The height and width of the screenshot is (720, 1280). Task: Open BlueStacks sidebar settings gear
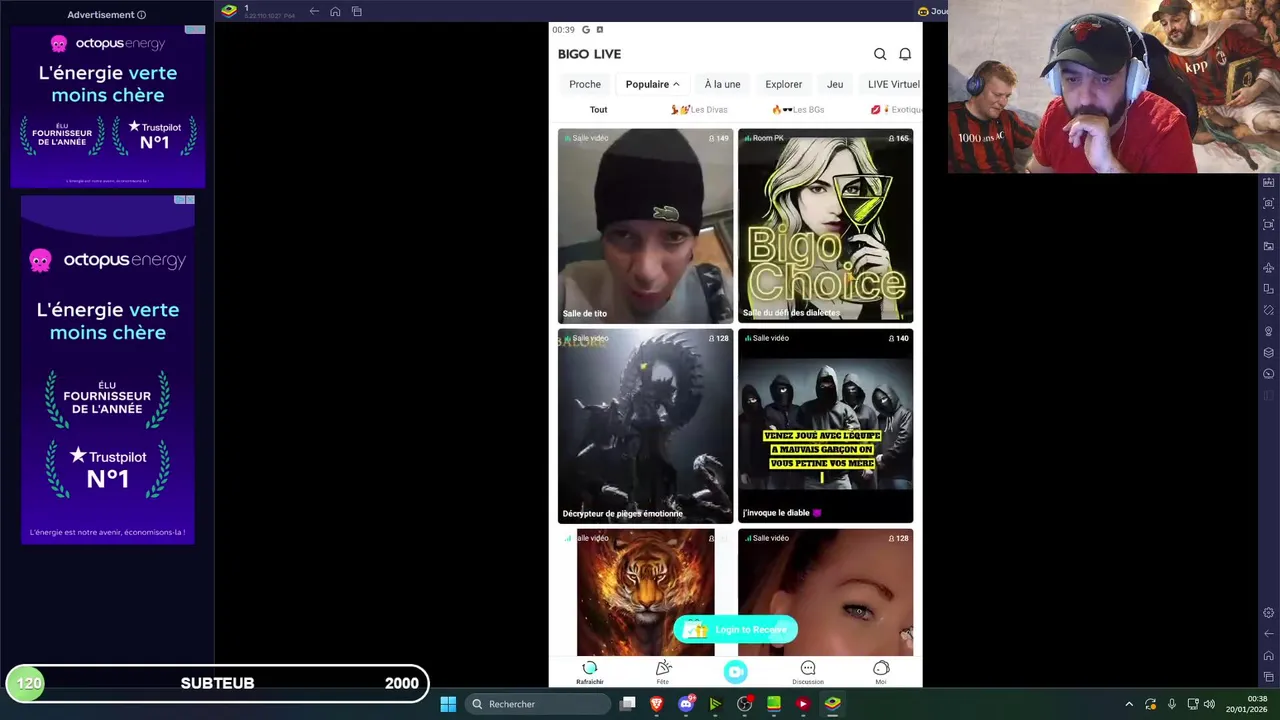coord(1269,612)
